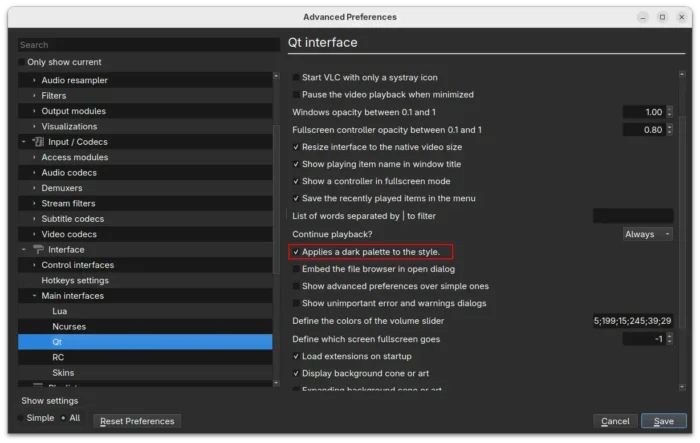Toggle Save the recently played items checkbox
Screen dimensions: 700x443
(296, 198)
